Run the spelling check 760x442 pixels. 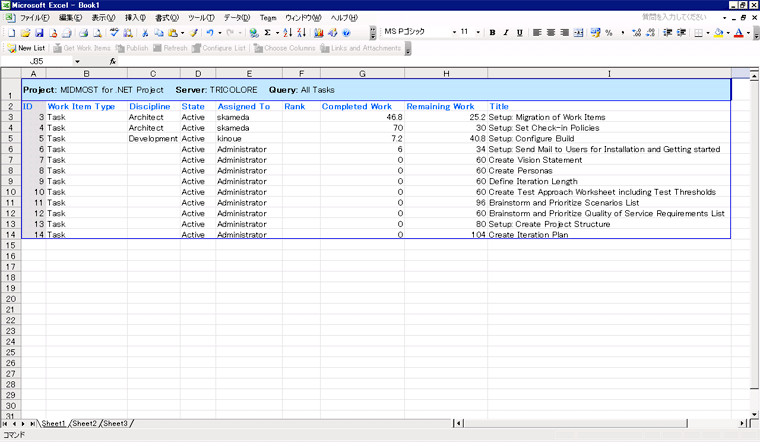point(114,32)
